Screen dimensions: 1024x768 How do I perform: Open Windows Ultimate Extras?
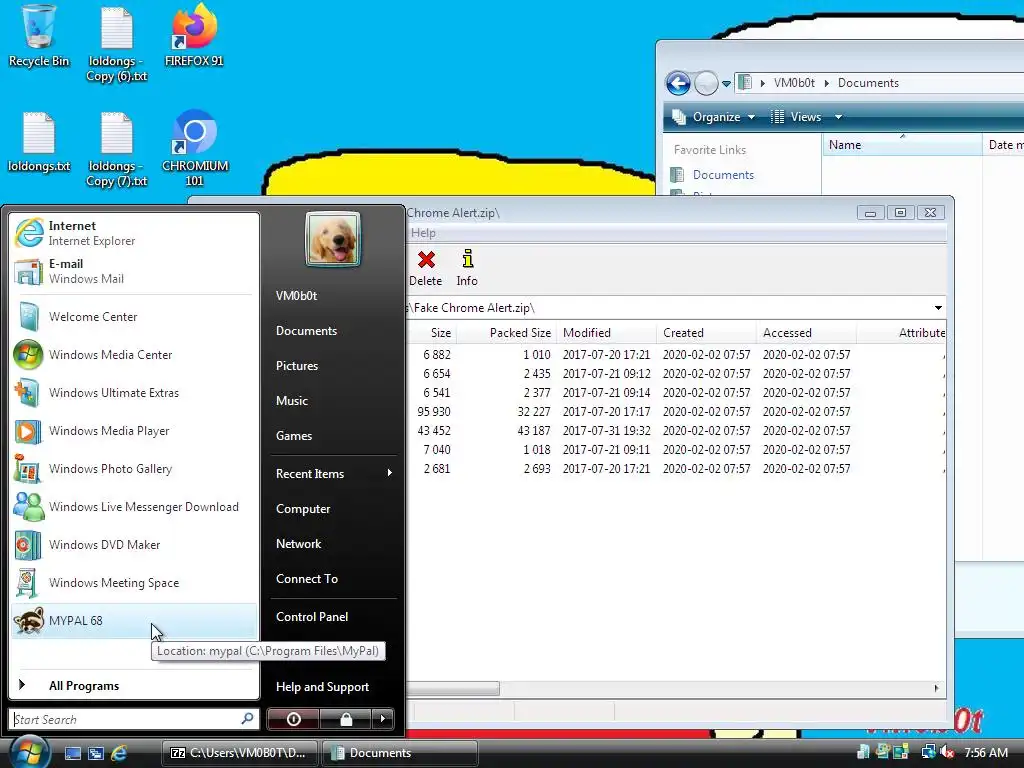134,392
